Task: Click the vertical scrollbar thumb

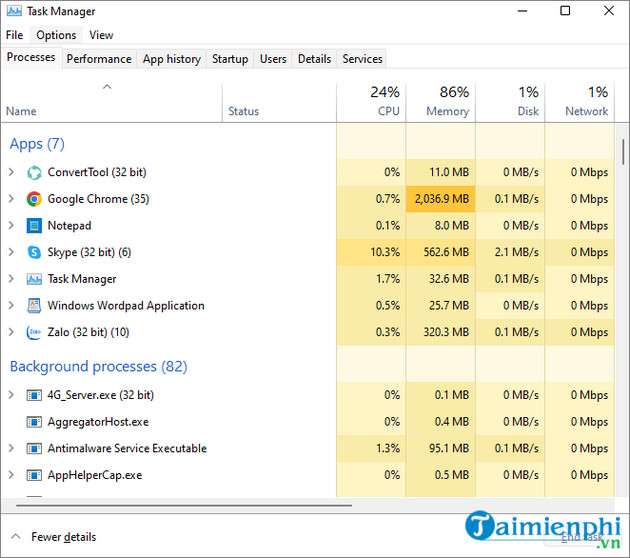Action: (623, 152)
